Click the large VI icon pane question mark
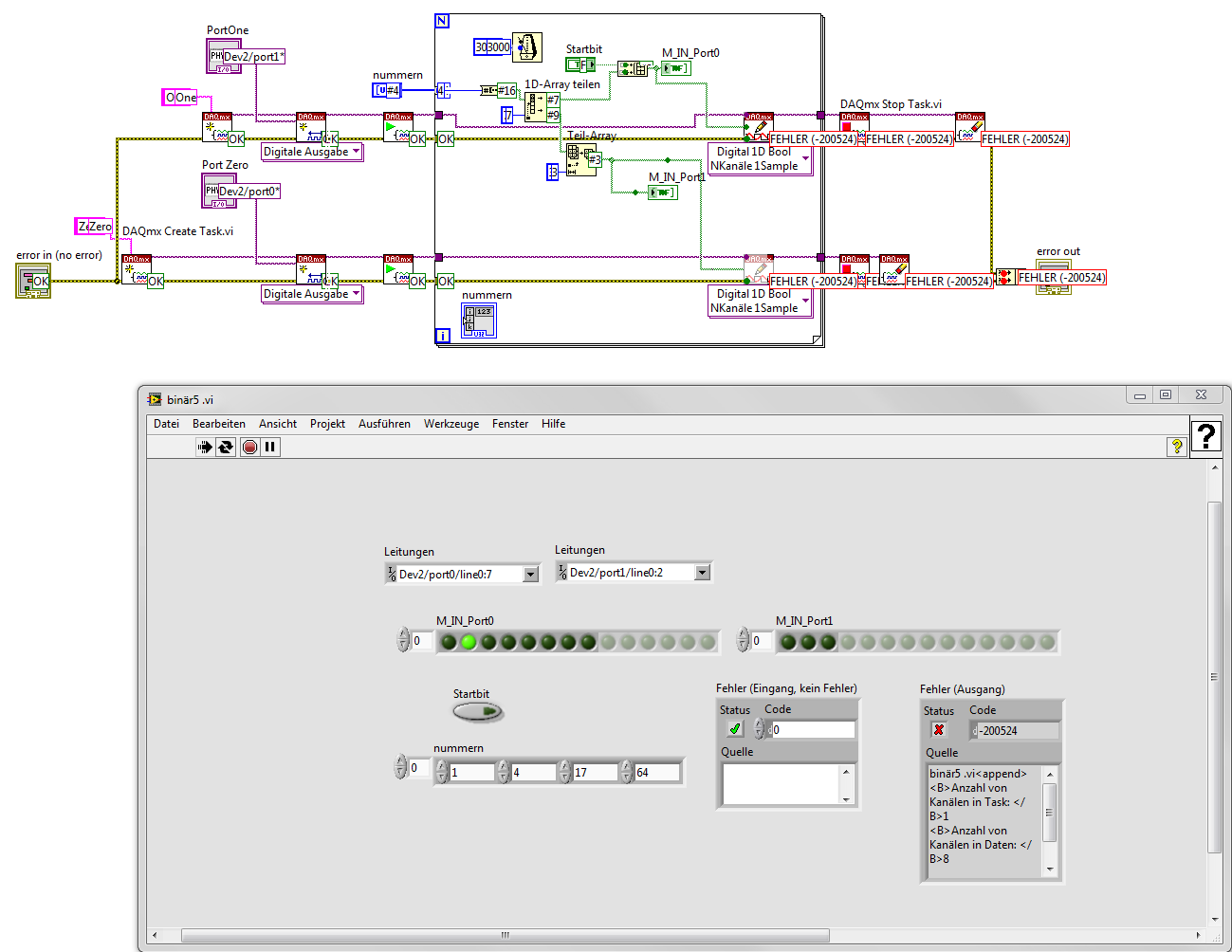This screenshot has height=952, width=1232. (x=1205, y=436)
